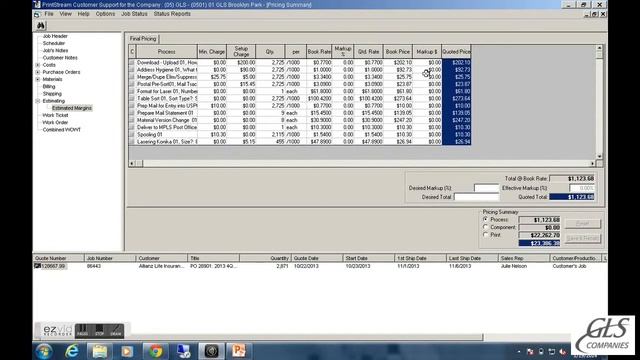Tick the checkbox for Format for Laser 01 row
Screen dimensions: 640x360
click(131, 91)
